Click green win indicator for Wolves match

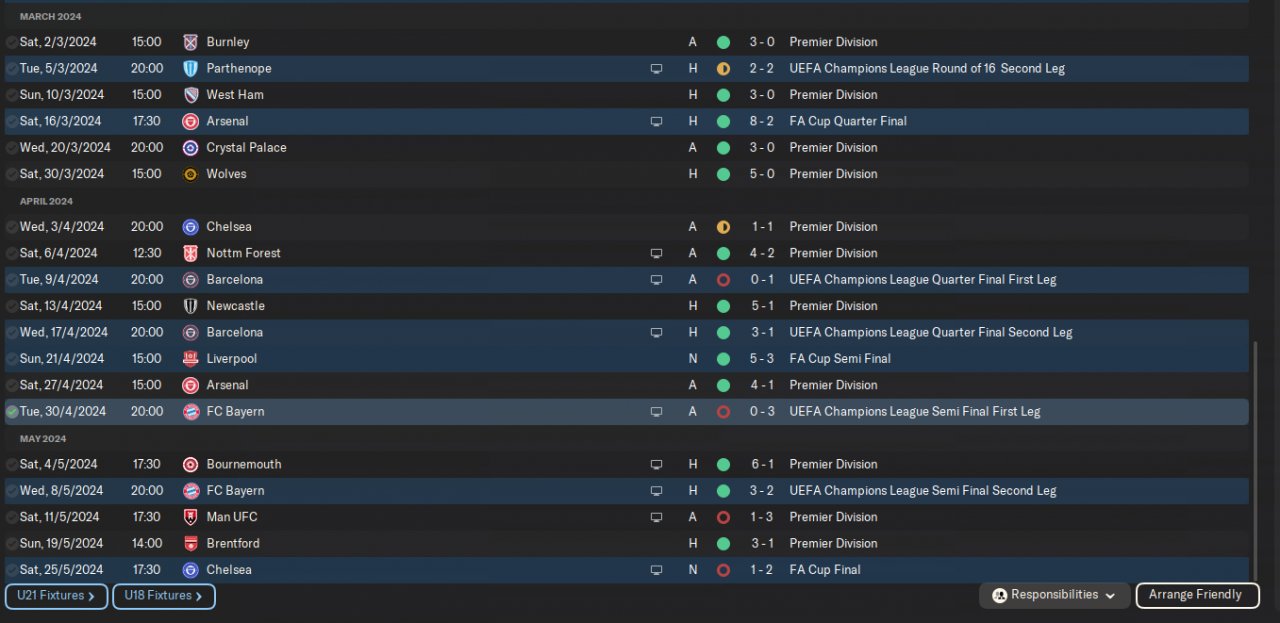click(723, 174)
